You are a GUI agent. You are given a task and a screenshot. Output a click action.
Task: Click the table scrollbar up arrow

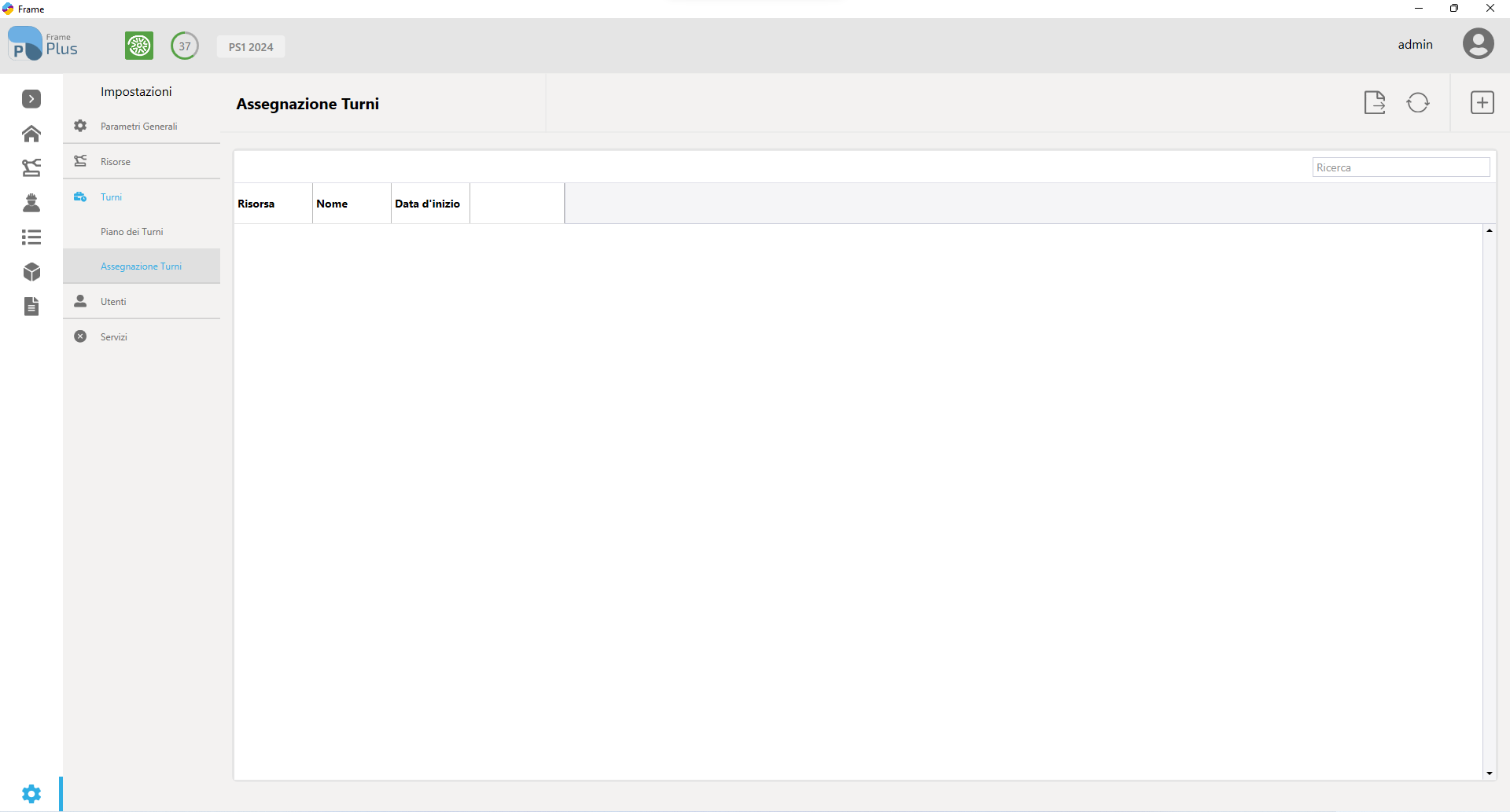pos(1490,230)
